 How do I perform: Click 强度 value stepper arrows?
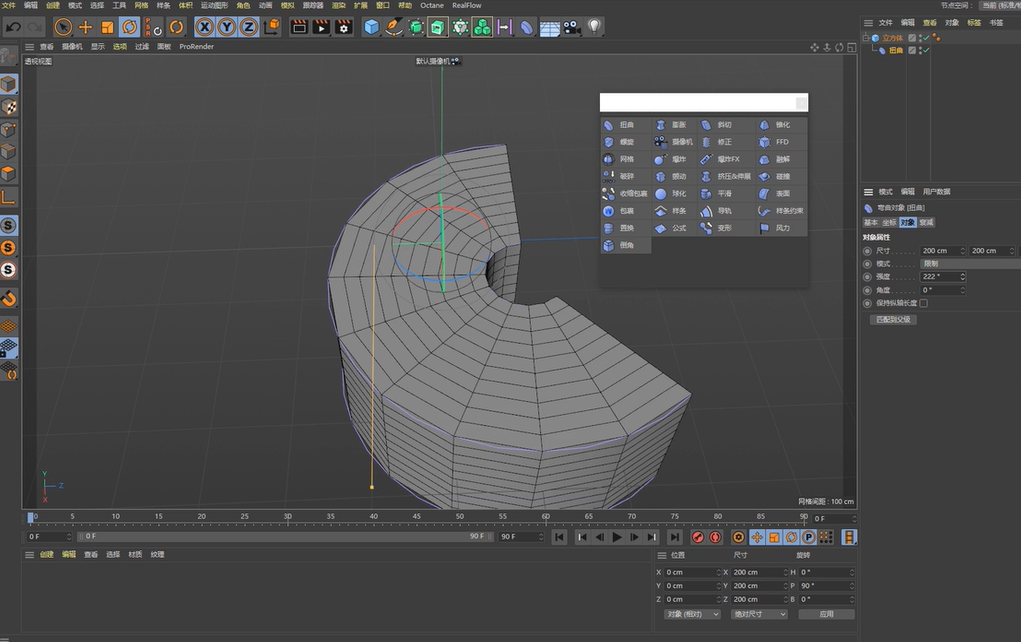[x=962, y=277]
